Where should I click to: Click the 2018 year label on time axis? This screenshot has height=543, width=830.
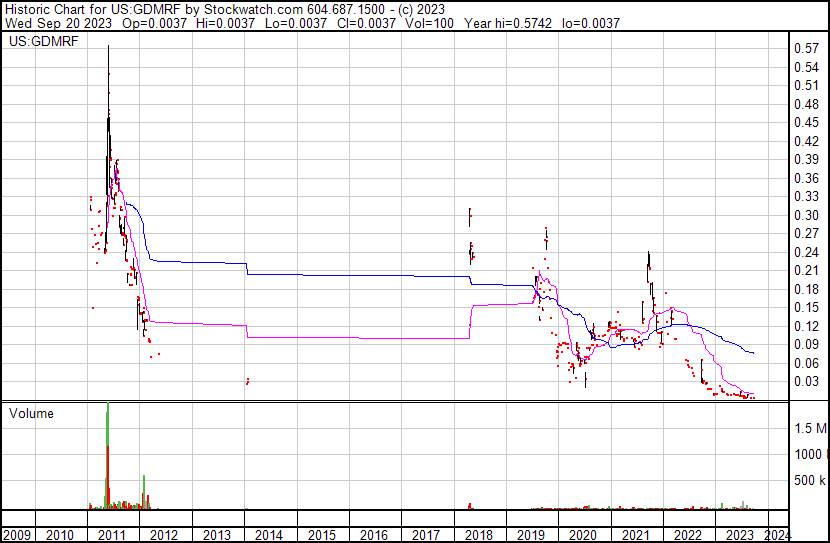(x=479, y=535)
